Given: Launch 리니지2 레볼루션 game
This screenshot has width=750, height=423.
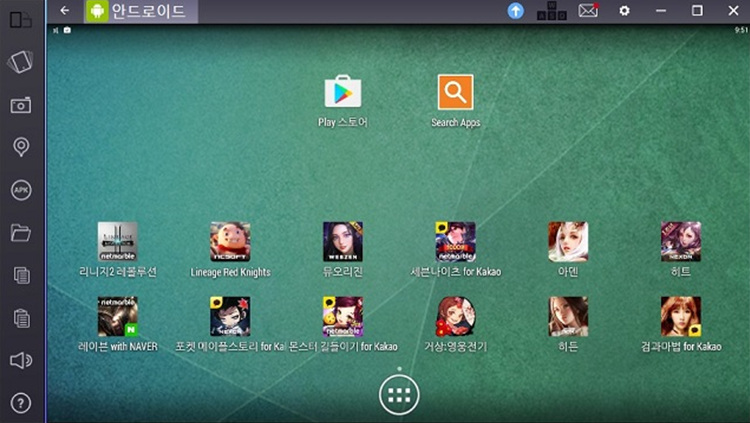Looking at the screenshot, I should [118, 242].
